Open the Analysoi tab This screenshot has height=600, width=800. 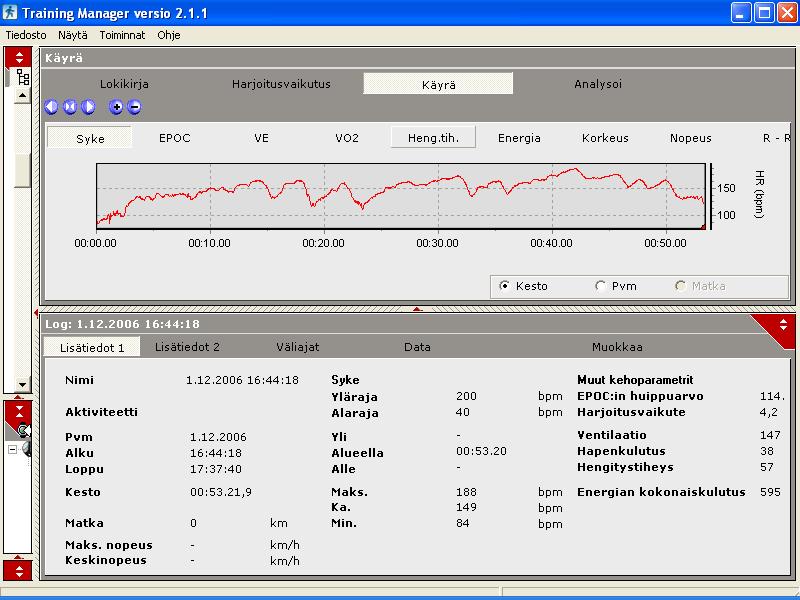pos(598,84)
